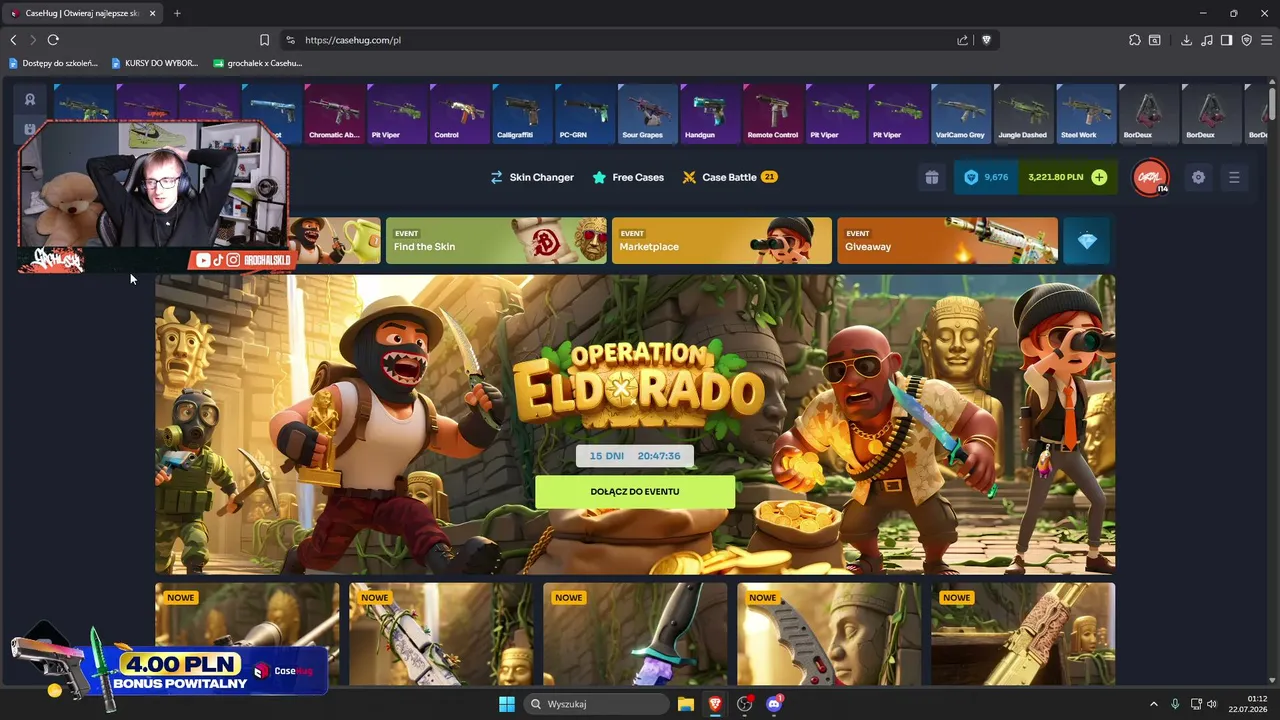Click the address bar URL casehug.com/pl
Screen dimensions: 1280x720
pos(353,40)
